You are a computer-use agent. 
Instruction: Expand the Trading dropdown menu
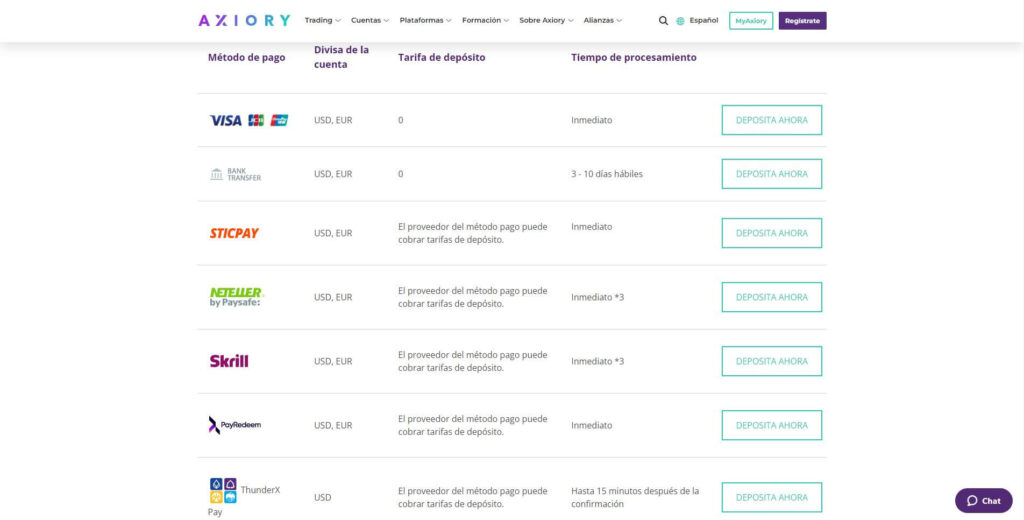click(x=322, y=21)
